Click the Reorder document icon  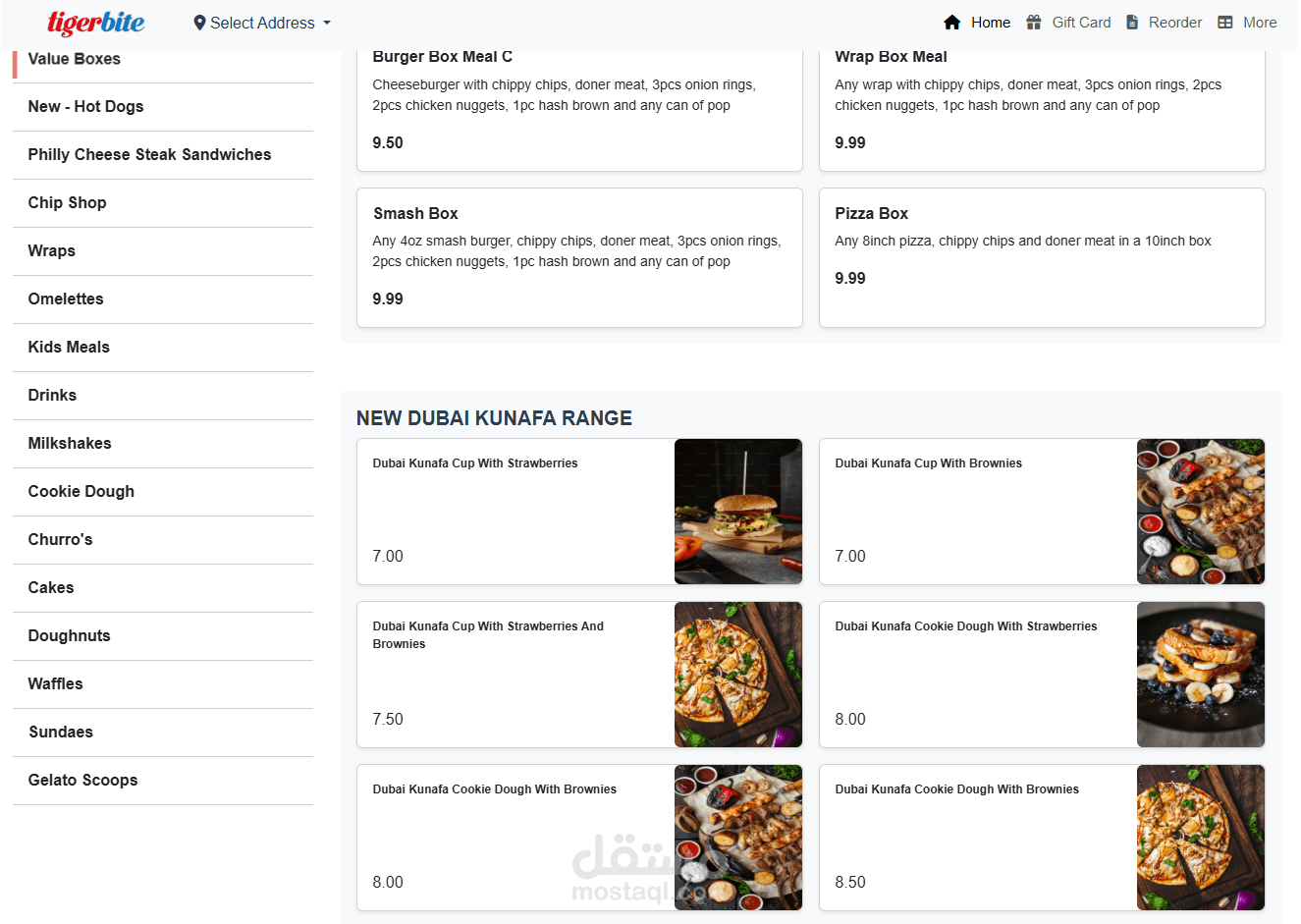1132,23
